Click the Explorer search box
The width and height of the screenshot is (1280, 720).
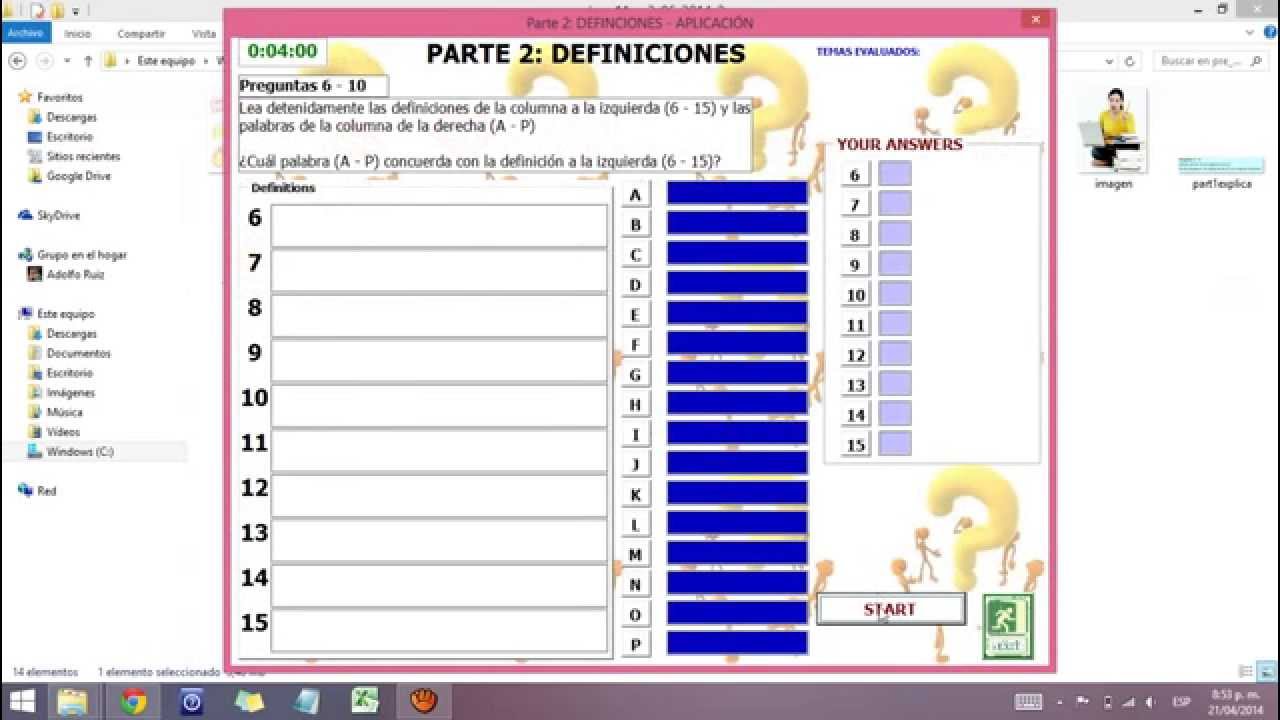click(x=1210, y=61)
